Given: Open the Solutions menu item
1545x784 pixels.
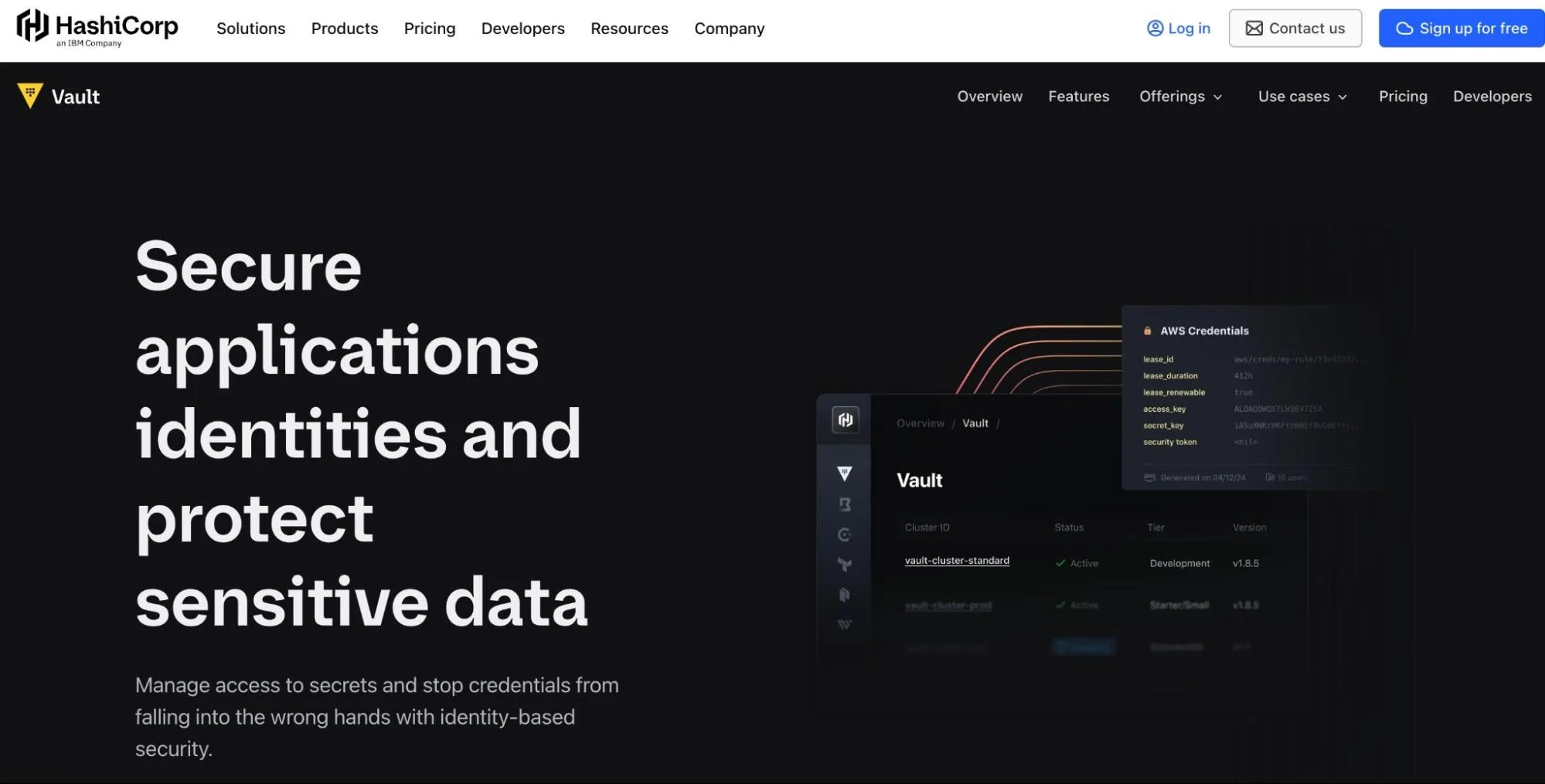Looking at the screenshot, I should (250, 29).
